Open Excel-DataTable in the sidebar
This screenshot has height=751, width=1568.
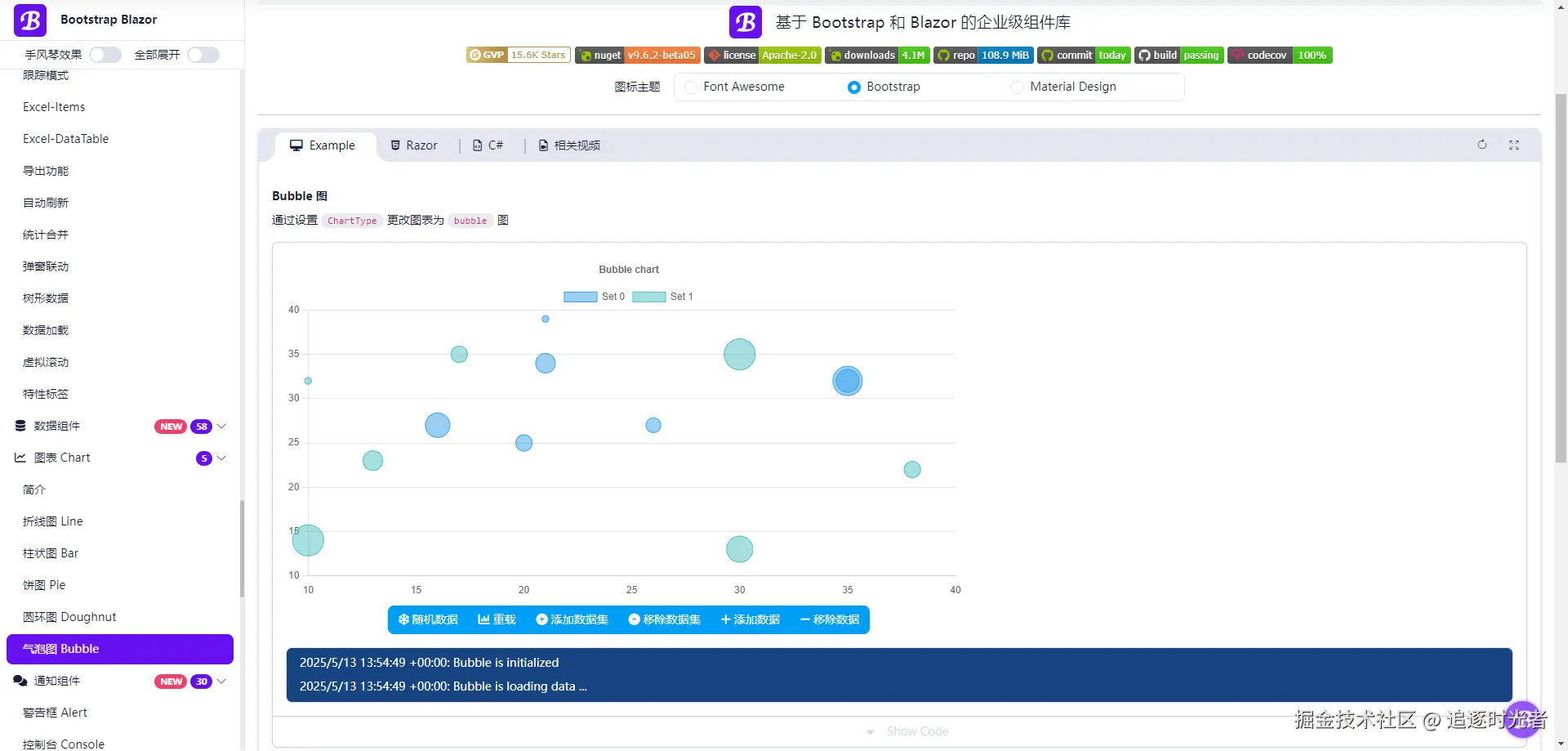click(65, 139)
